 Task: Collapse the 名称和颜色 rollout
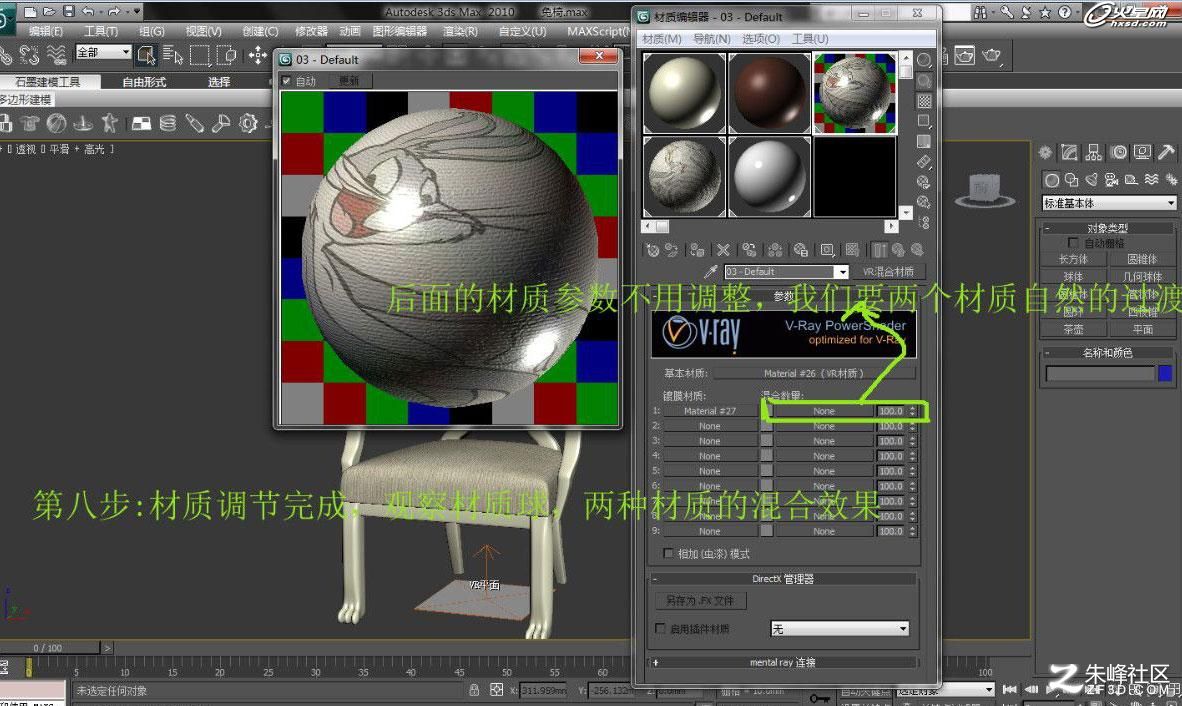tap(1107, 353)
